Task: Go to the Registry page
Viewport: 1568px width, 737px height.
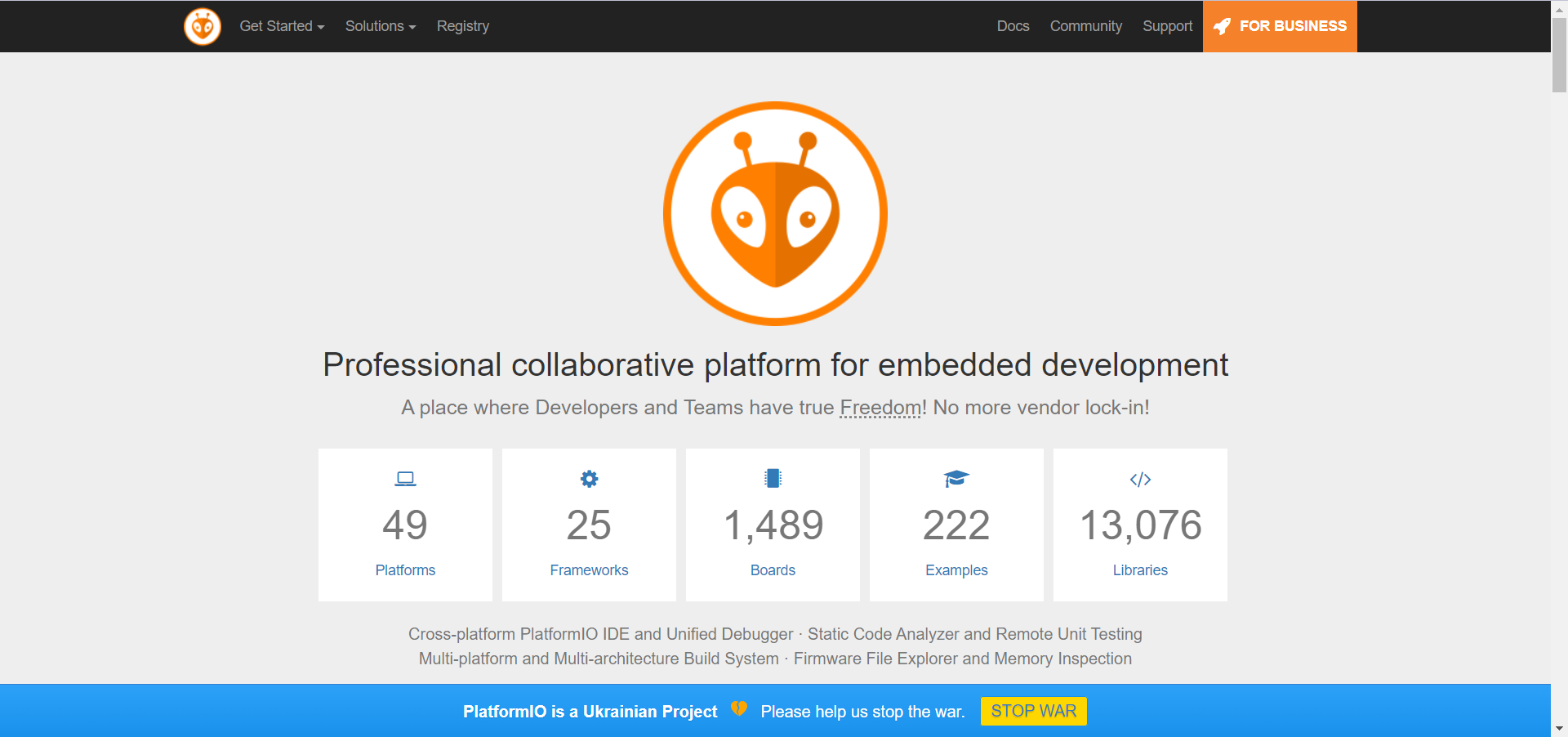Action: (x=463, y=26)
